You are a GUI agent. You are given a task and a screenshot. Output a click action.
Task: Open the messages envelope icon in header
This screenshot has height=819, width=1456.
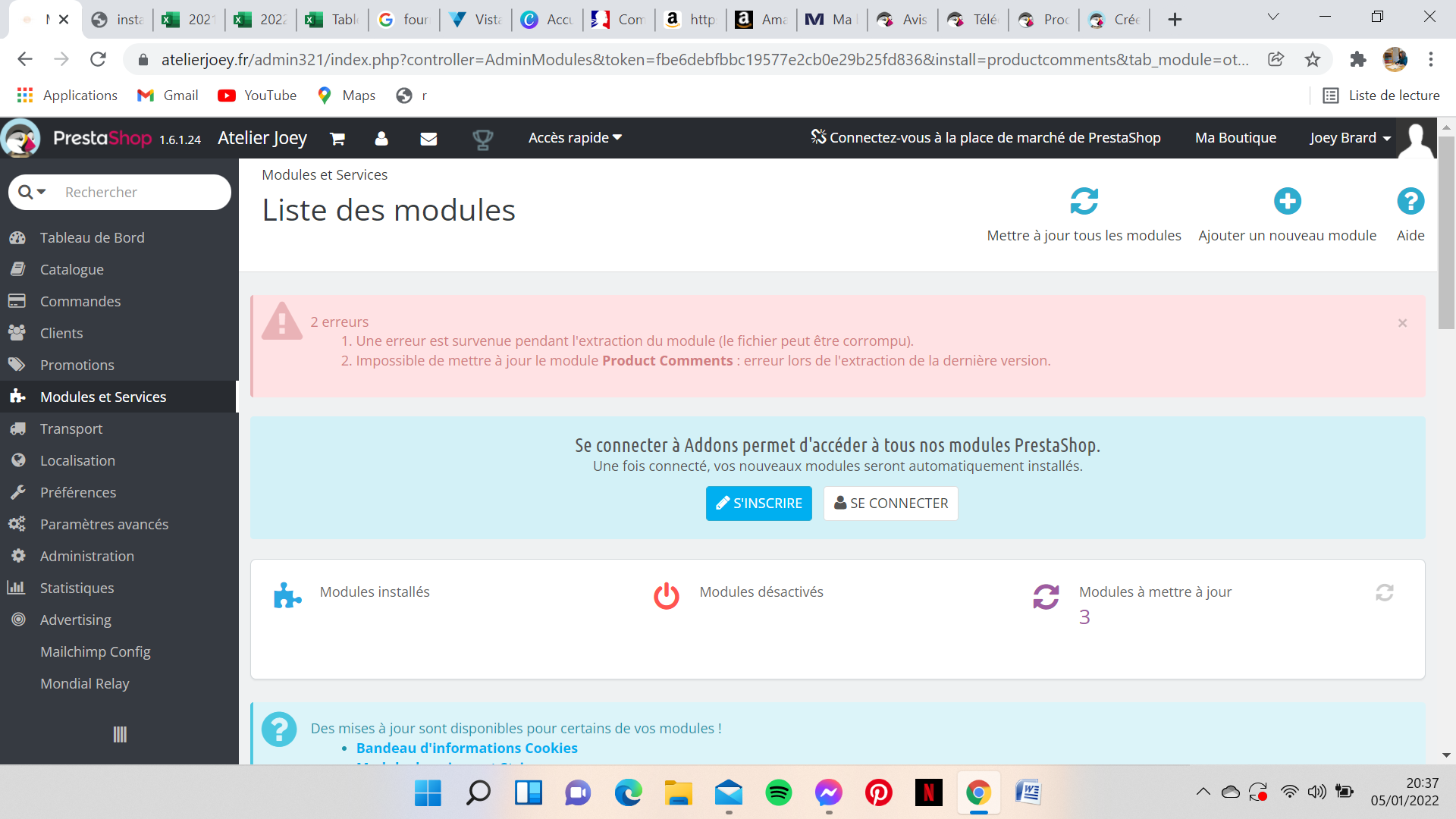[428, 138]
